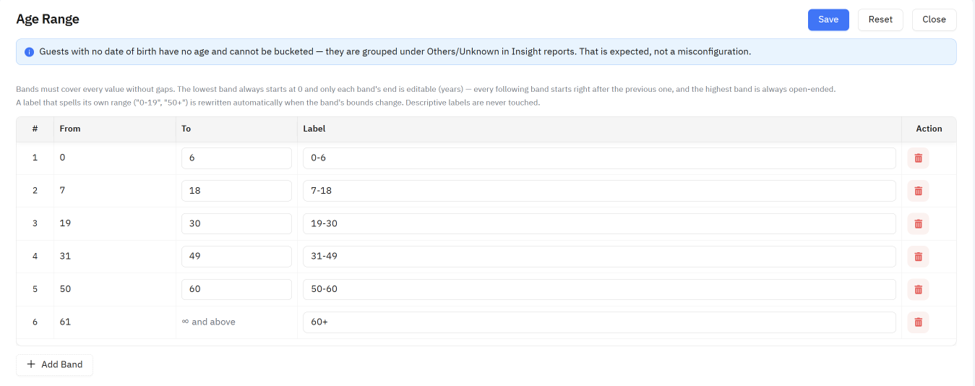Click the blue info icon in the notice
The image size is (975, 386).
[x=29, y=52]
